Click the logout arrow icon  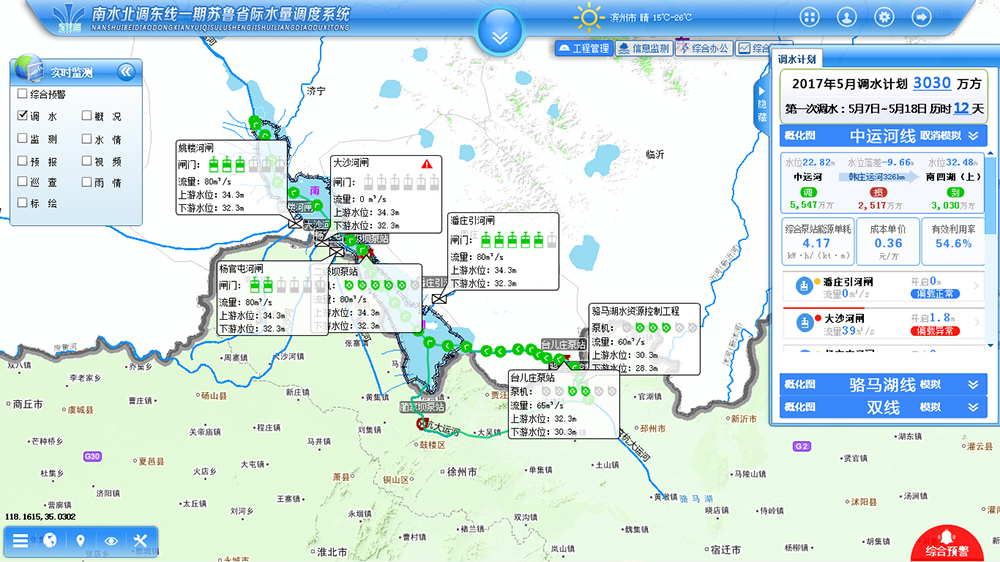pyautogui.click(x=921, y=17)
